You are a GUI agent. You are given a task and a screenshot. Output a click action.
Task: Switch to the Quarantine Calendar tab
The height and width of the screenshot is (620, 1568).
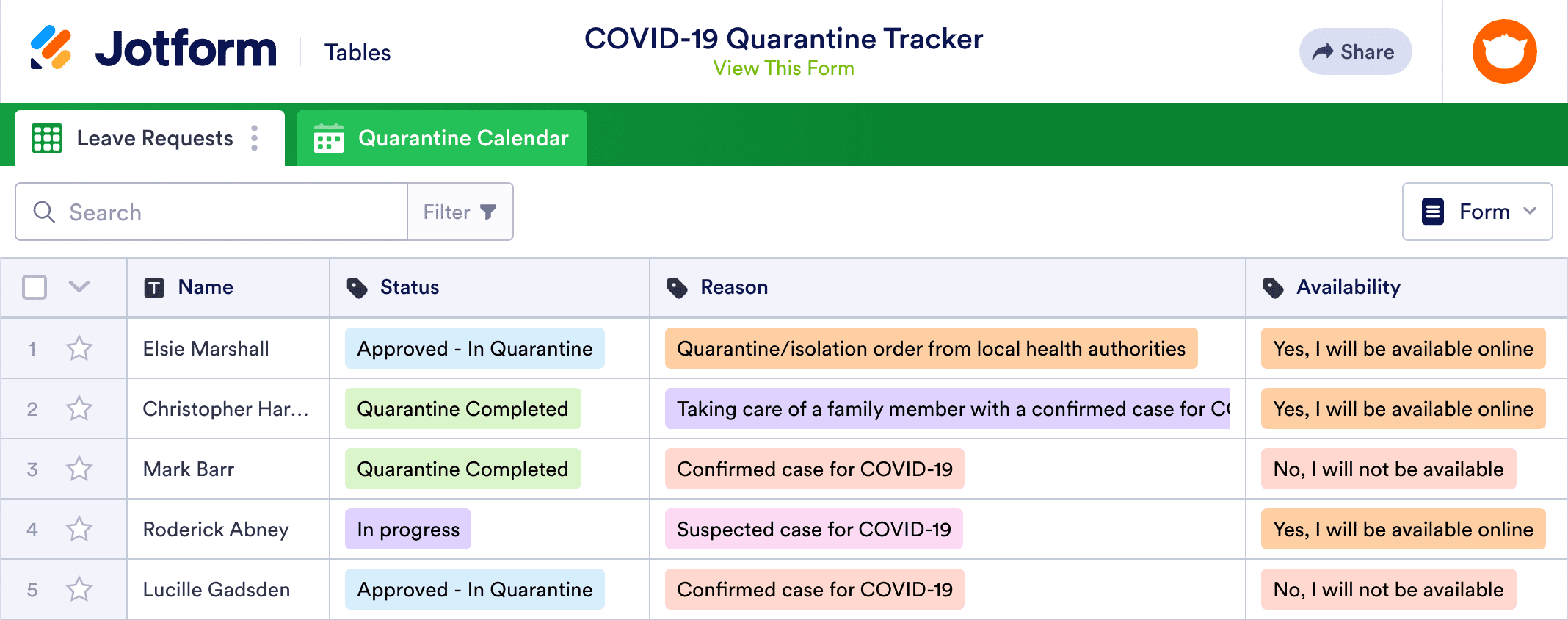click(x=462, y=138)
